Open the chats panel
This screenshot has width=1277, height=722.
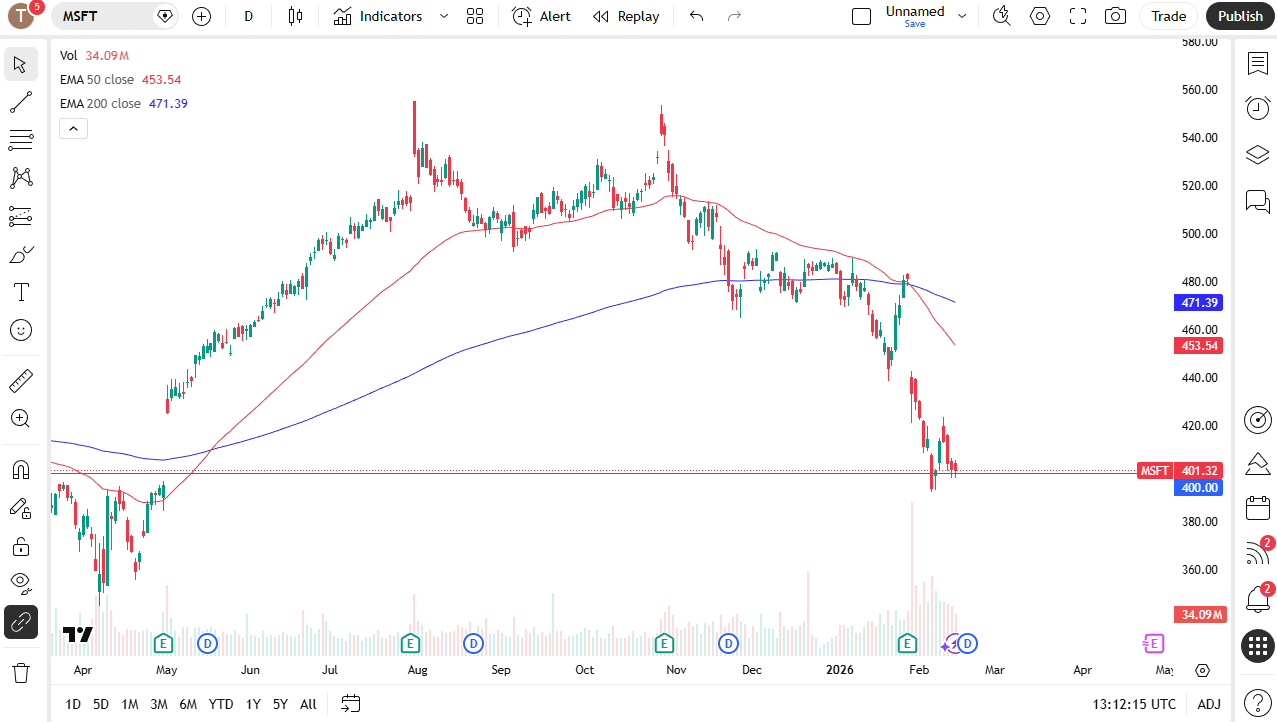point(1257,201)
